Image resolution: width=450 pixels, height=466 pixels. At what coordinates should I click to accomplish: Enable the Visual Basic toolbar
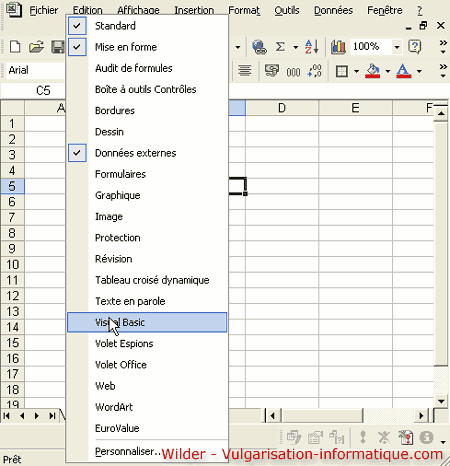tap(147, 322)
